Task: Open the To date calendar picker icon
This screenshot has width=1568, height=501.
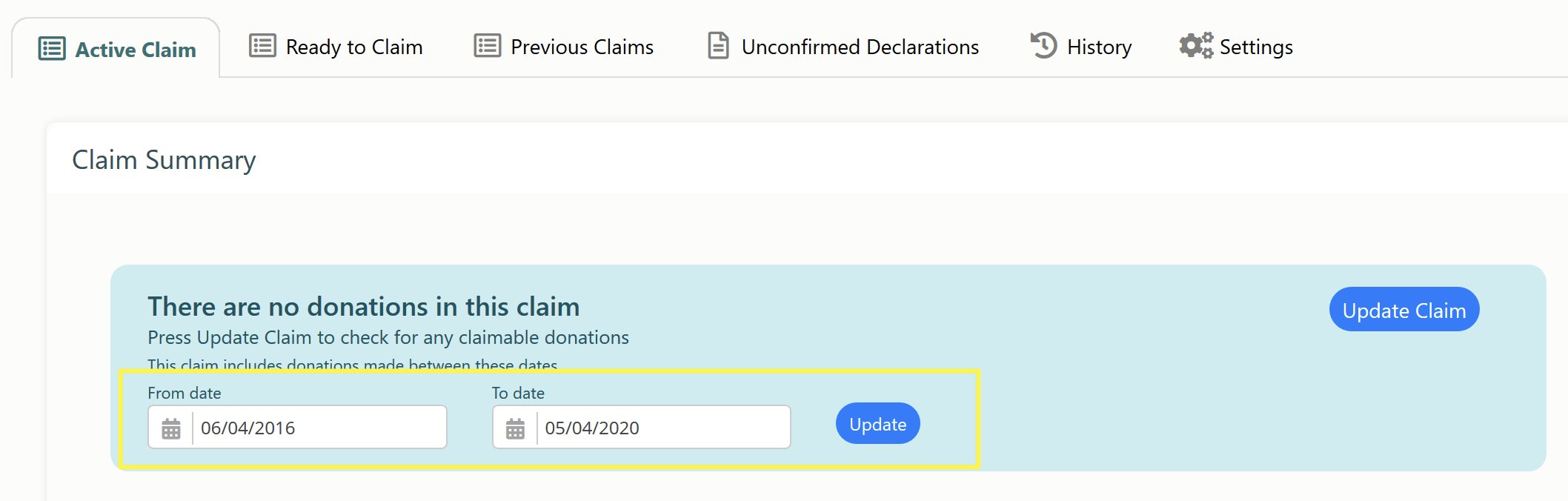Action: 515,428
